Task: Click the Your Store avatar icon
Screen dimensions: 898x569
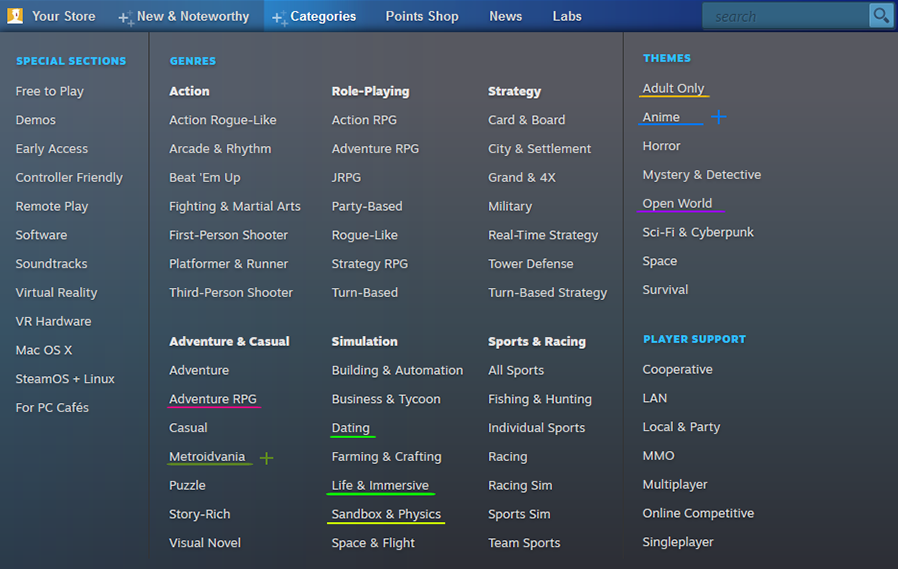Action: click(x=15, y=16)
